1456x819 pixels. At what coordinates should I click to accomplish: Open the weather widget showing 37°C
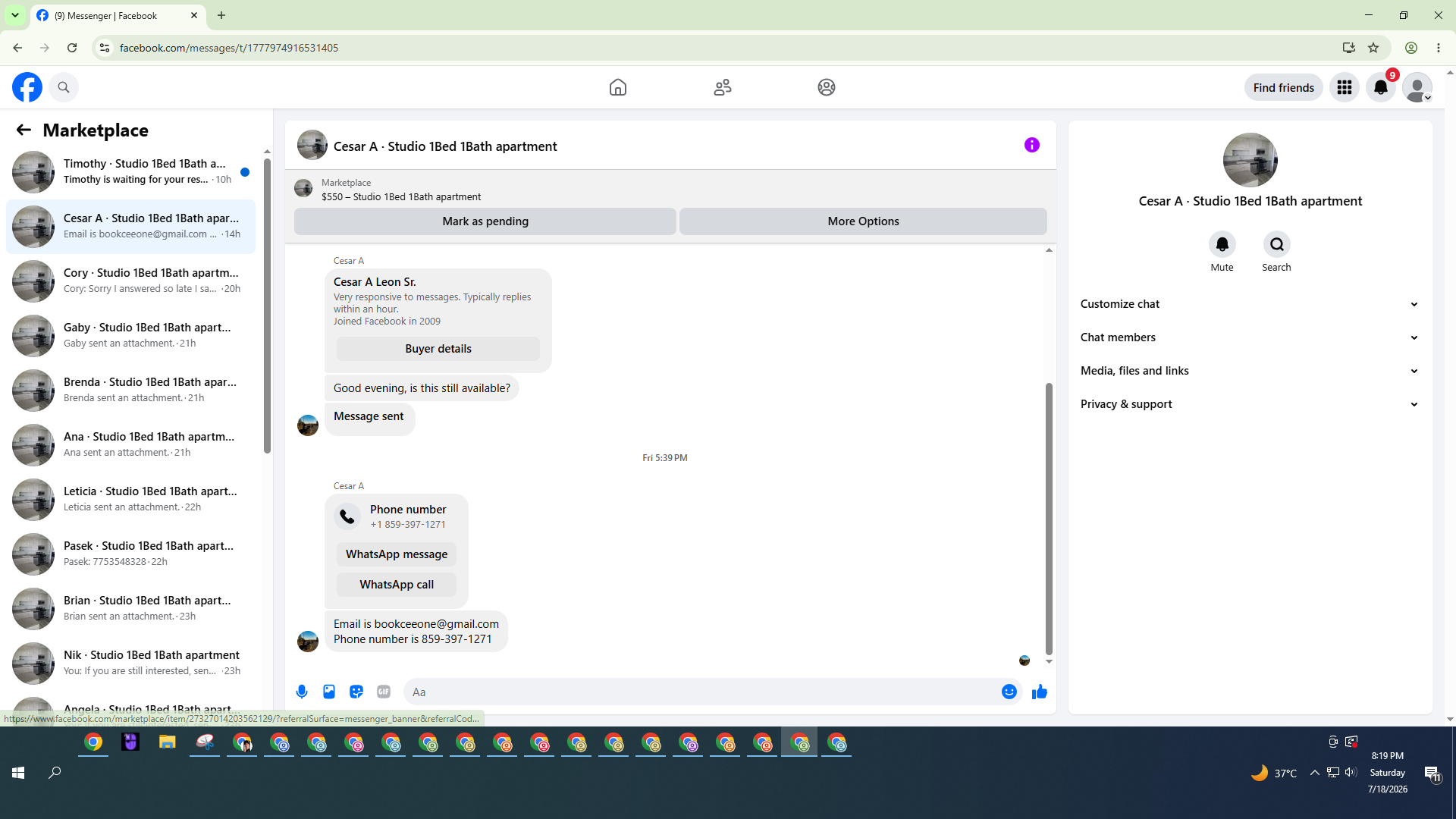click(x=1274, y=773)
